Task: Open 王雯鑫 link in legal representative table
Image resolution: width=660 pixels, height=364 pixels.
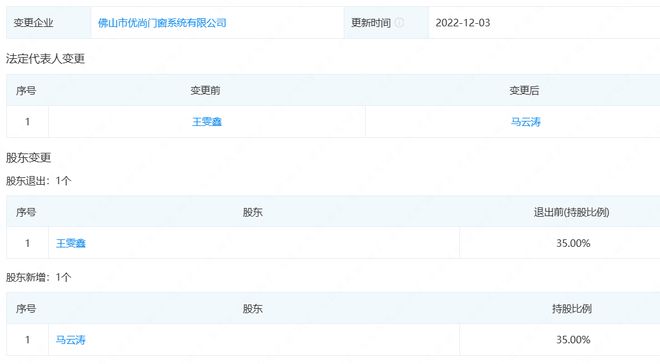Action: pyautogui.click(x=207, y=122)
